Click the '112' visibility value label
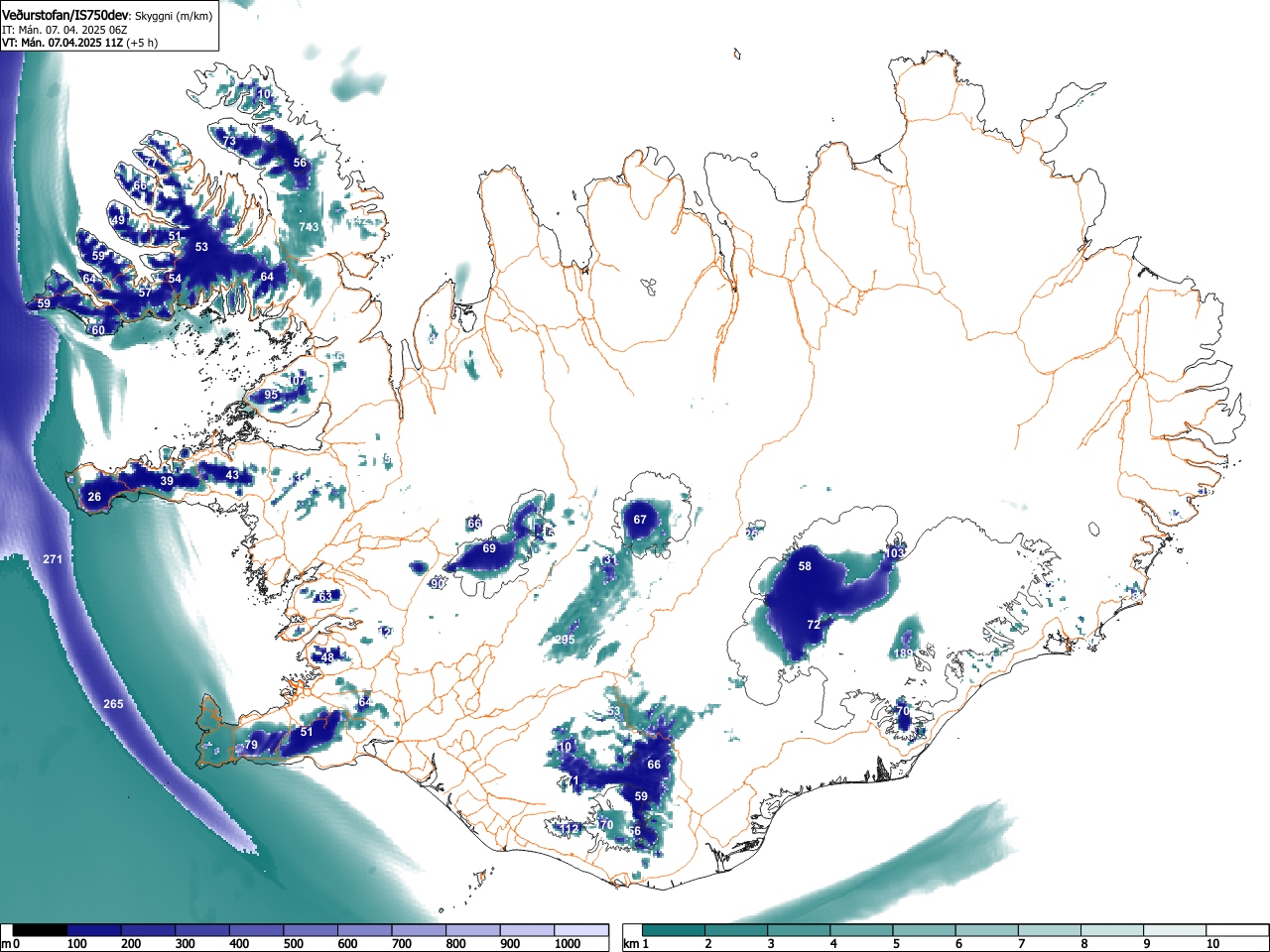Image resolution: width=1270 pixels, height=952 pixels. 570,829
